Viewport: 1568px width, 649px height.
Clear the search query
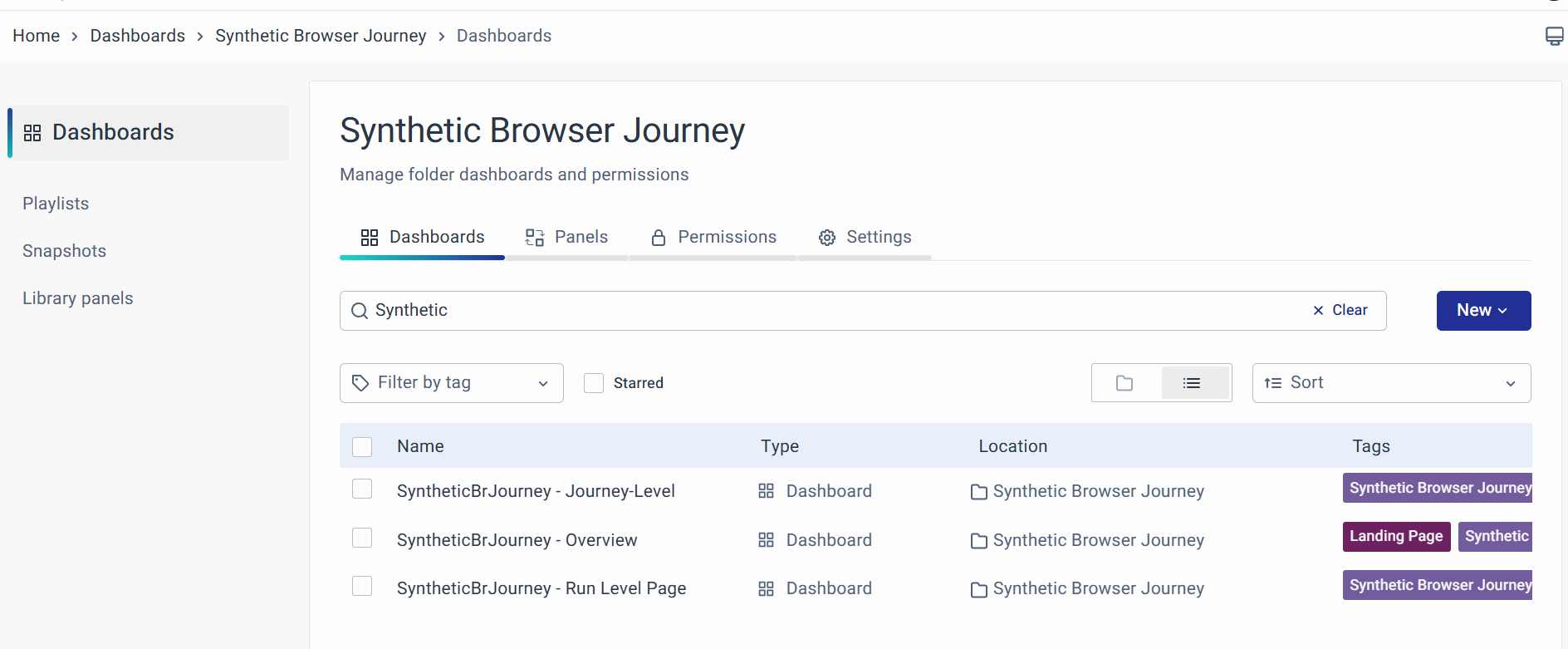(1340, 310)
